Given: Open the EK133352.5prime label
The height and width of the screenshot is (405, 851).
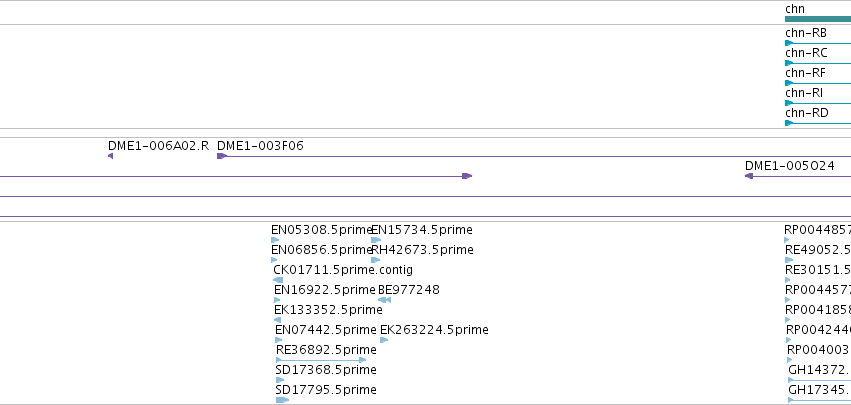Looking at the screenshot, I should click(x=328, y=310).
